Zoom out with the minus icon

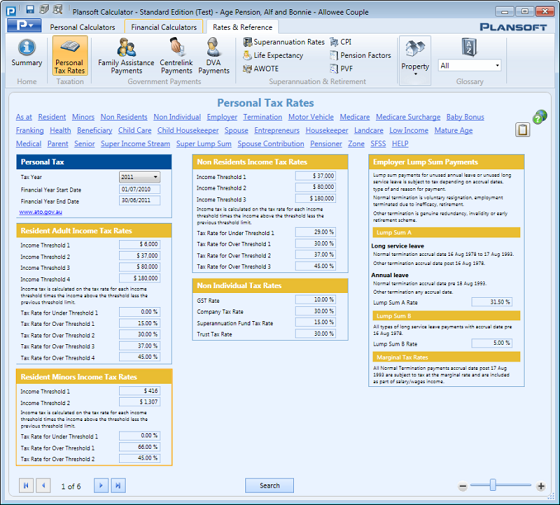click(x=463, y=486)
